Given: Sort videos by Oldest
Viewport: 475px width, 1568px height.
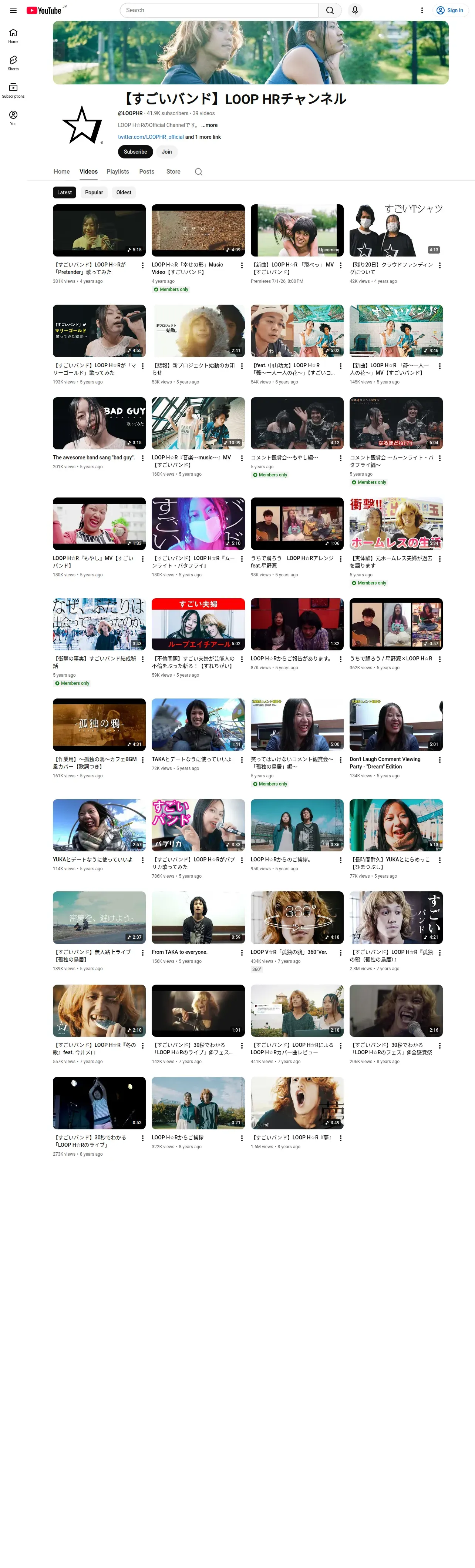Looking at the screenshot, I should pyautogui.click(x=124, y=192).
